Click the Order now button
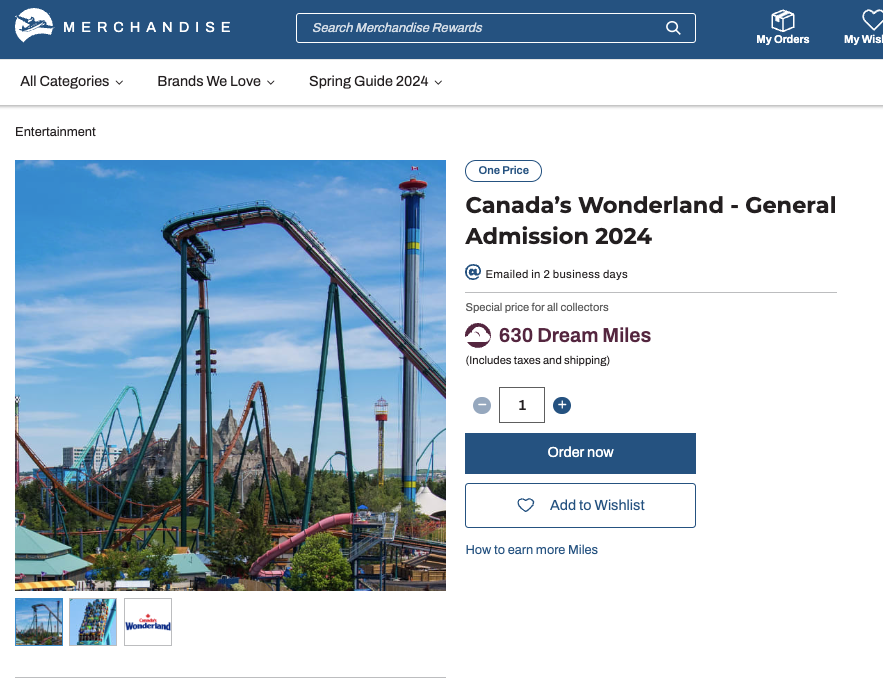 [x=580, y=453]
